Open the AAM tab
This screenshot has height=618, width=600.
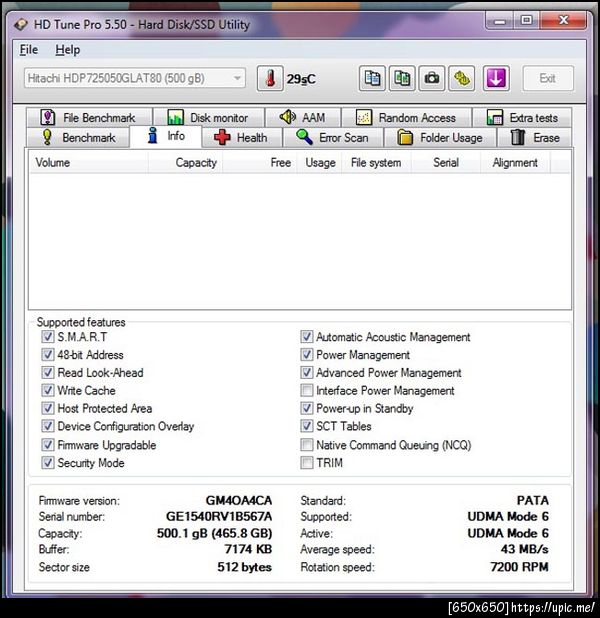pos(303,117)
